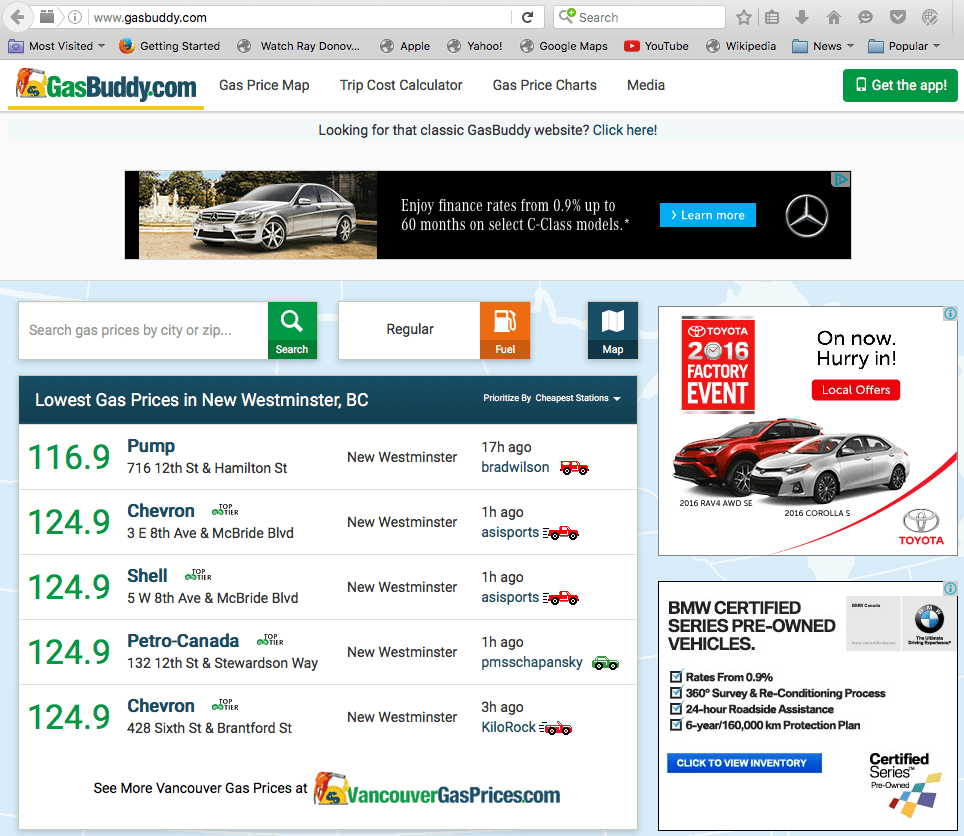Image resolution: width=964 pixels, height=836 pixels.
Task: Go to browser home icon
Action: pos(834,17)
